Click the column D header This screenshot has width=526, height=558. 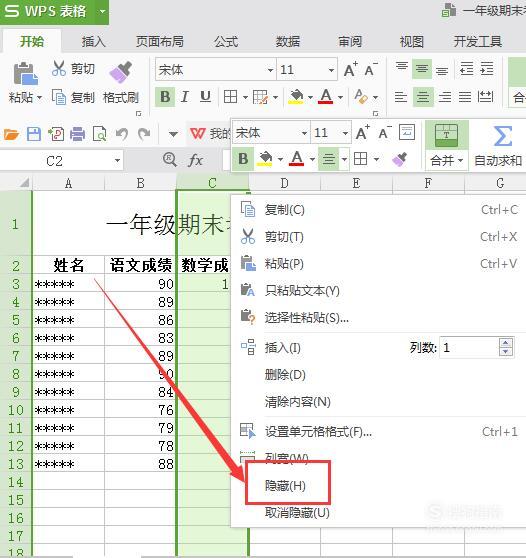284,183
